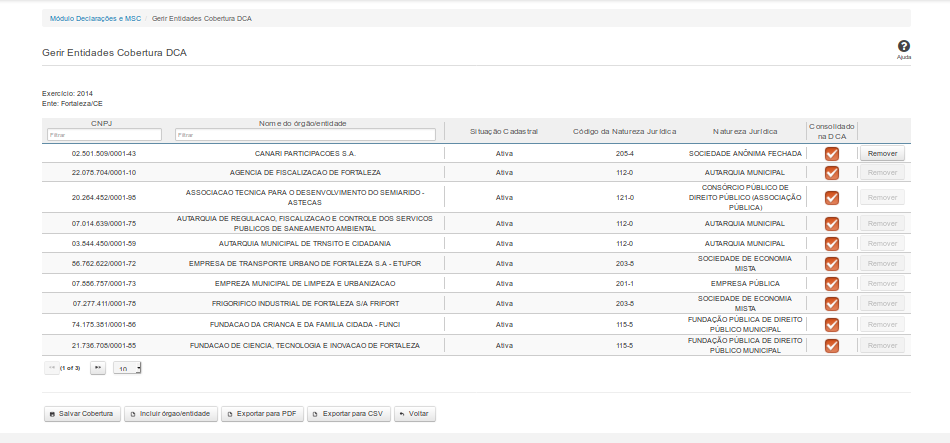Uncheck consolidation for CANARI PARTICIPACOES S.A.
The width and height of the screenshot is (950, 443).
coord(831,154)
